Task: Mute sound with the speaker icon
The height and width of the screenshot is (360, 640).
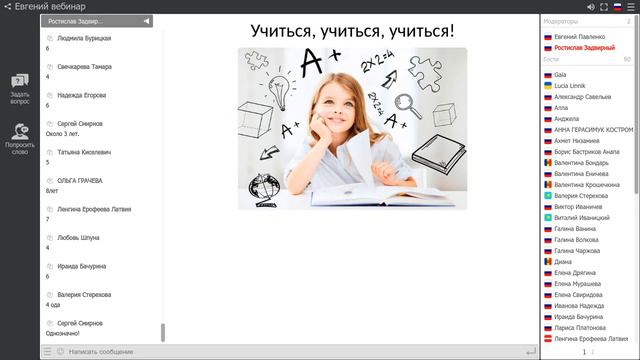Action: (x=591, y=7)
